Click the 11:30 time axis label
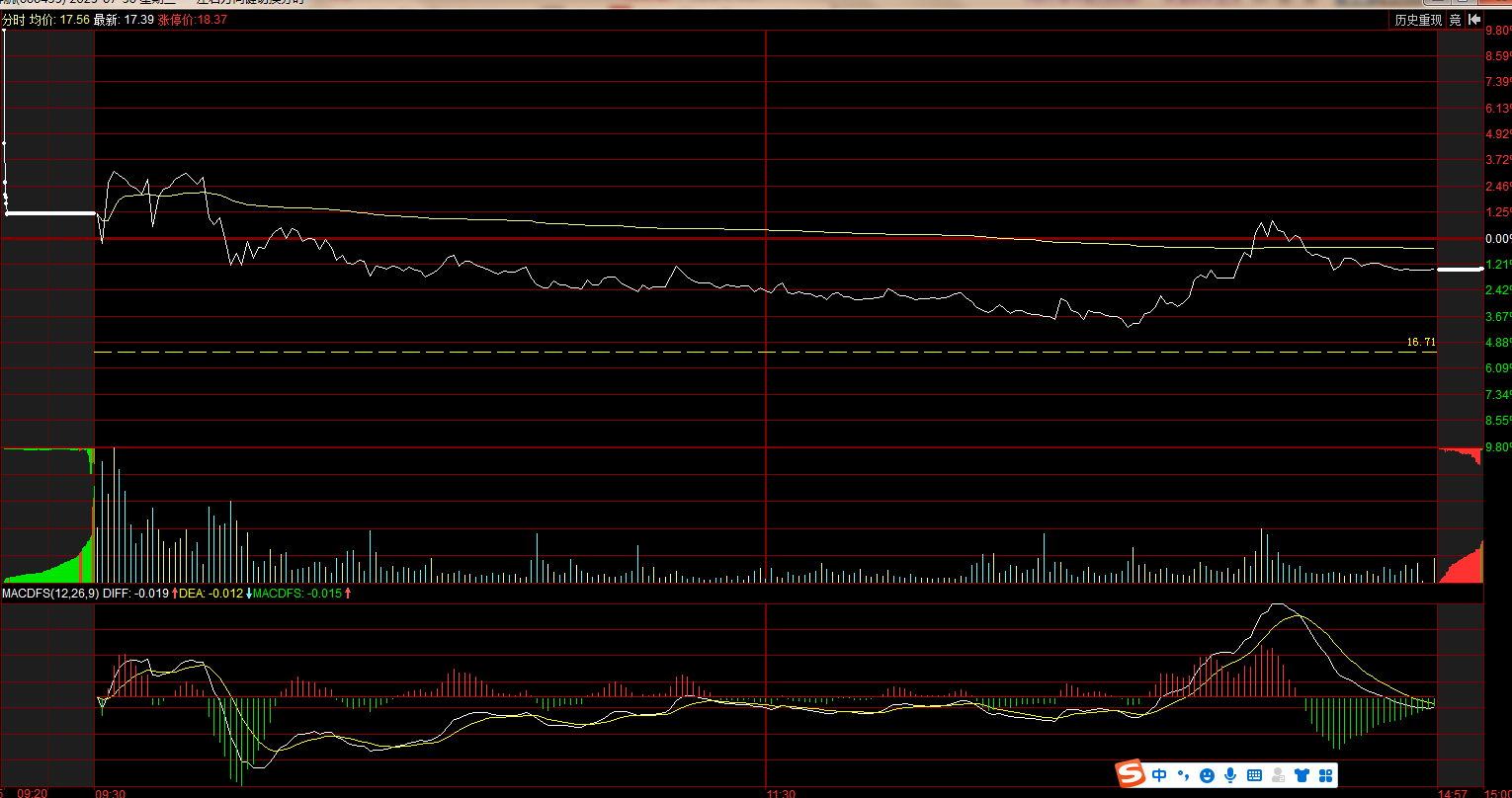Screen dimensions: 1512x798 coord(781,792)
